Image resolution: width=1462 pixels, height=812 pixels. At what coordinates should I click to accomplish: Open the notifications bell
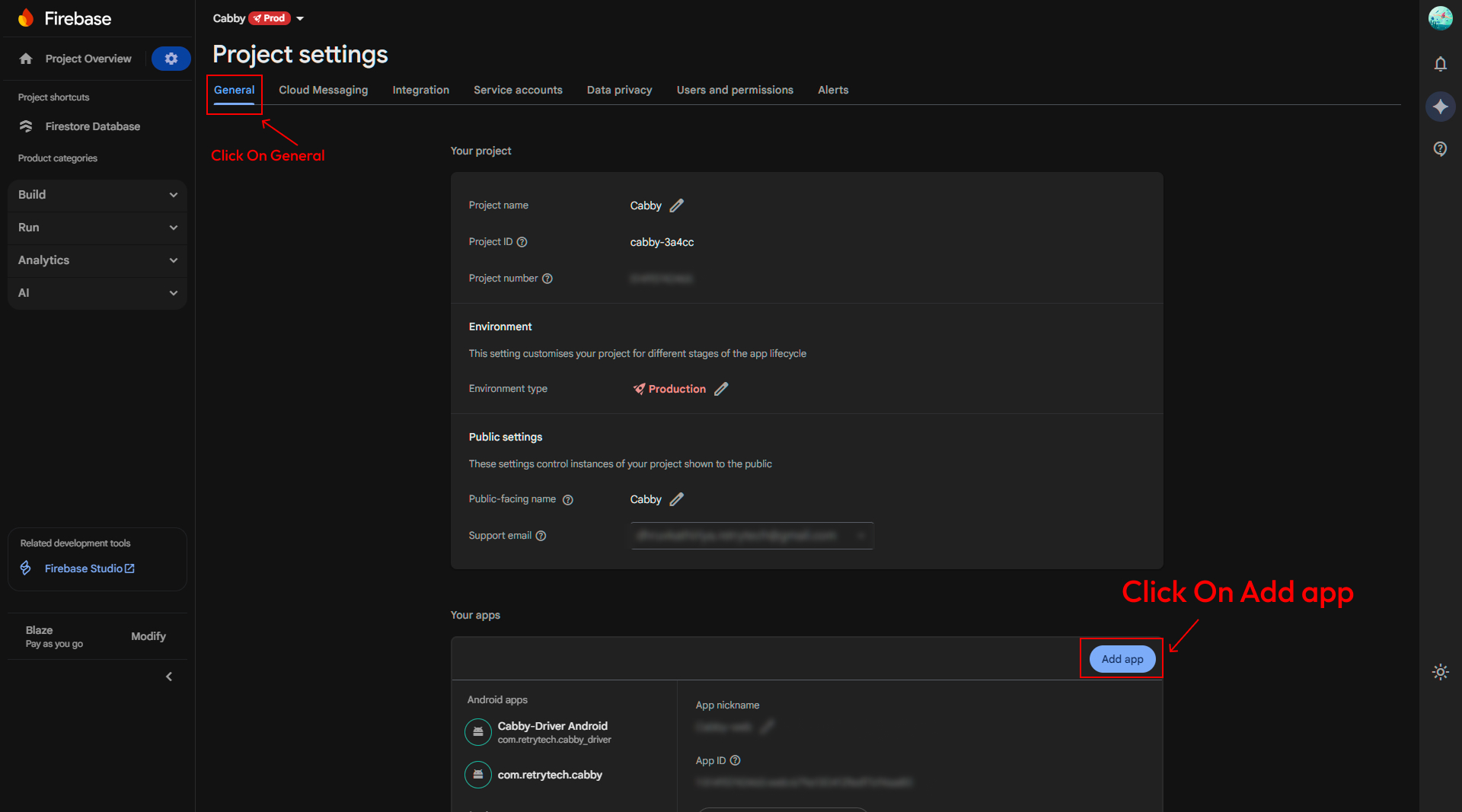(x=1441, y=65)
